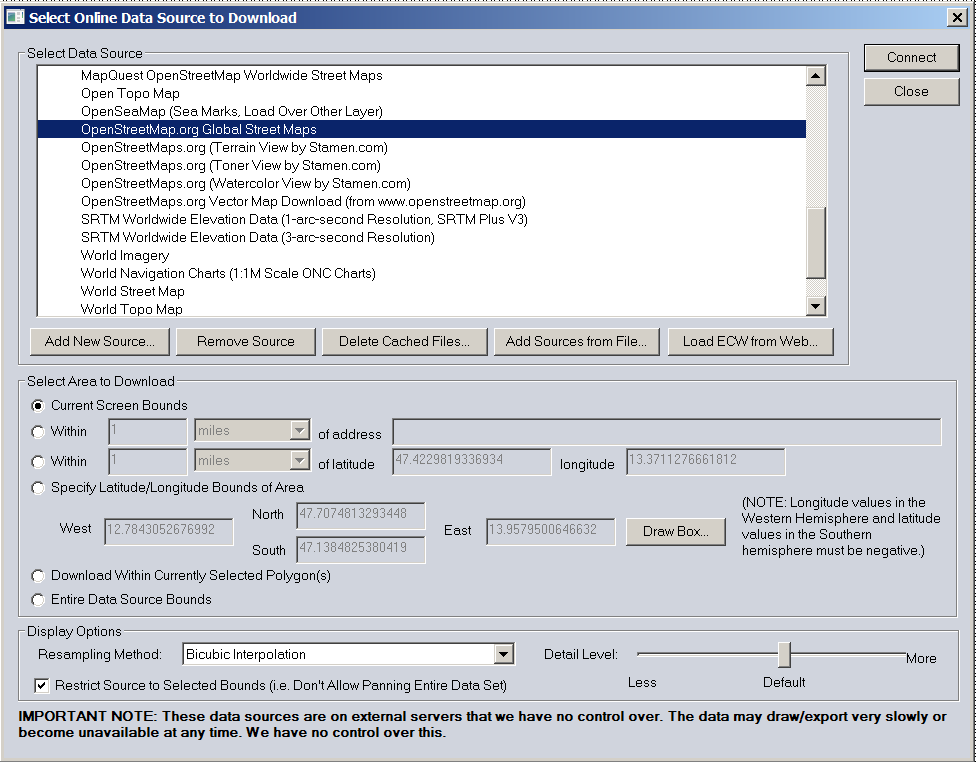Select World Imagery in source list
The height and width of the screenshot is (762, 976).
point(125,256)
